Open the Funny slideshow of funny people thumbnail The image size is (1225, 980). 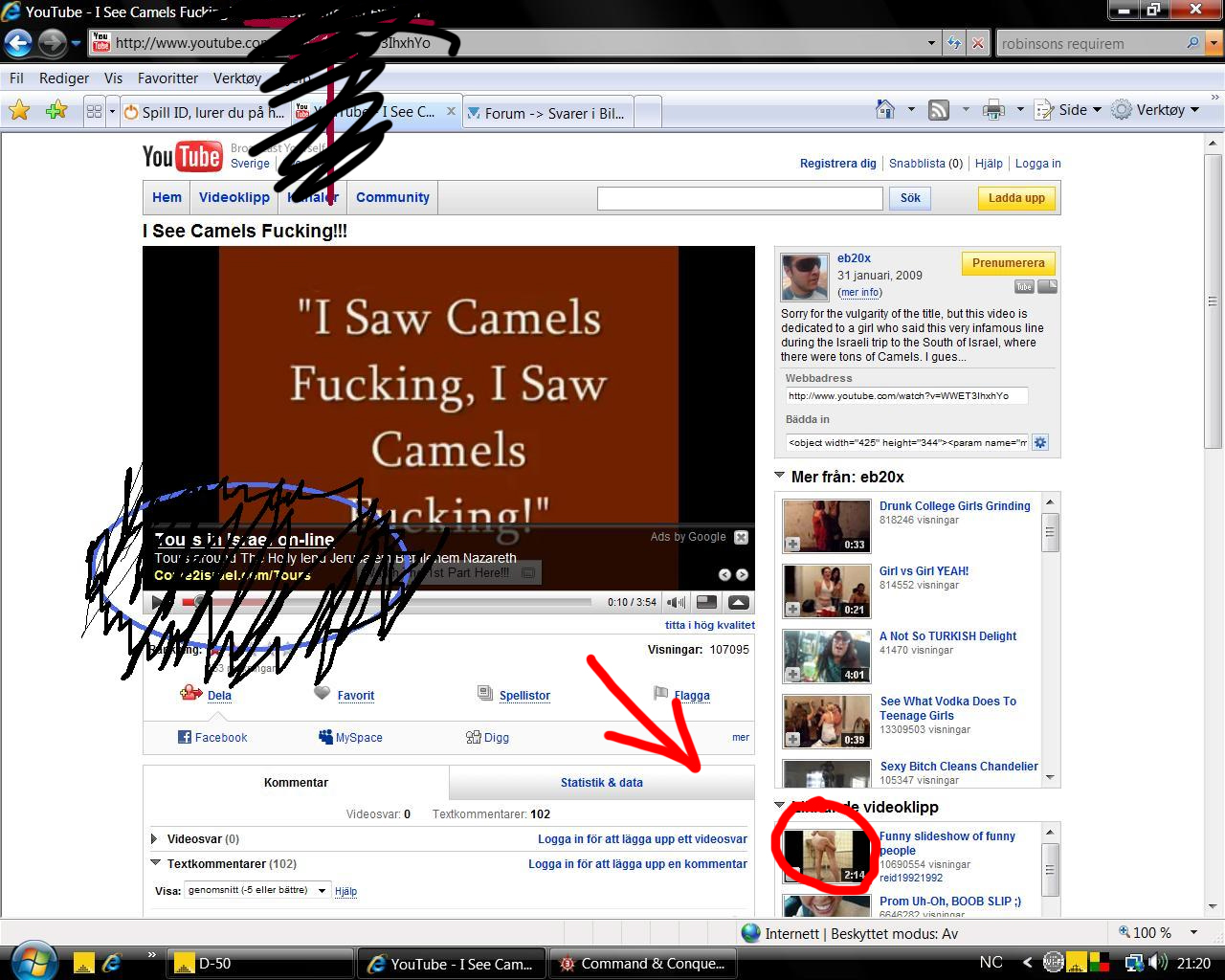(x=826, y=856)
